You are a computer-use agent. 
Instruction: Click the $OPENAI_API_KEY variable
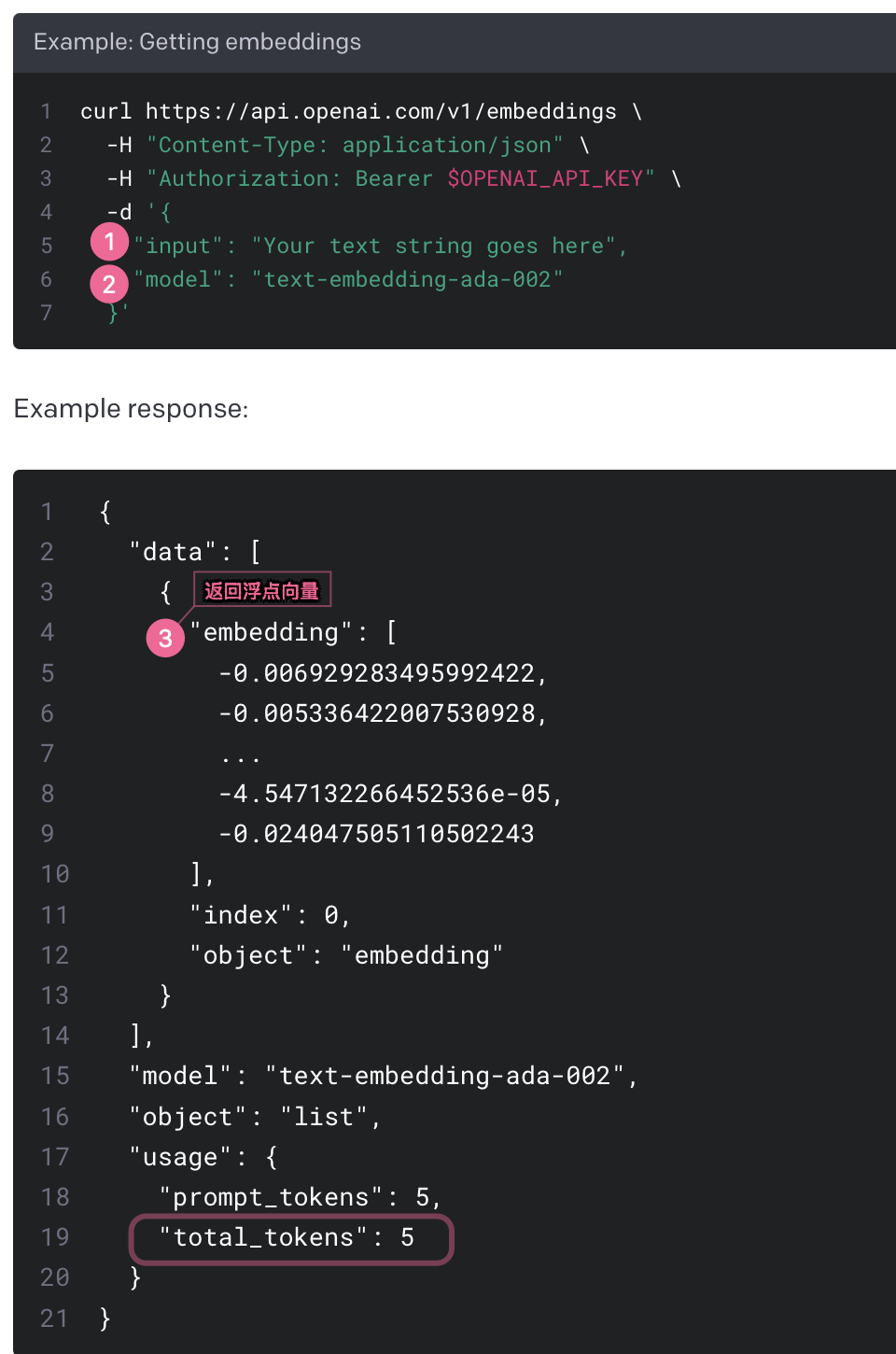[545, 178]
